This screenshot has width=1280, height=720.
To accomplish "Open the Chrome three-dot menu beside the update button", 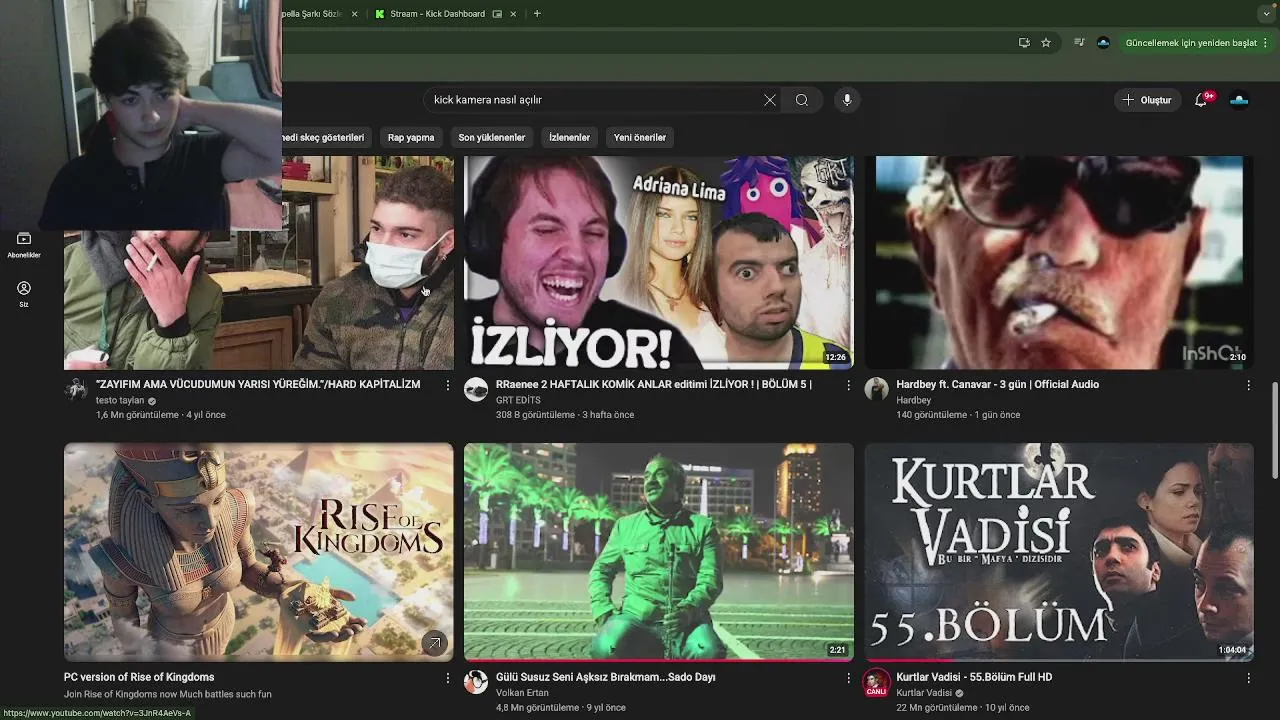I will coord(1266,43).
